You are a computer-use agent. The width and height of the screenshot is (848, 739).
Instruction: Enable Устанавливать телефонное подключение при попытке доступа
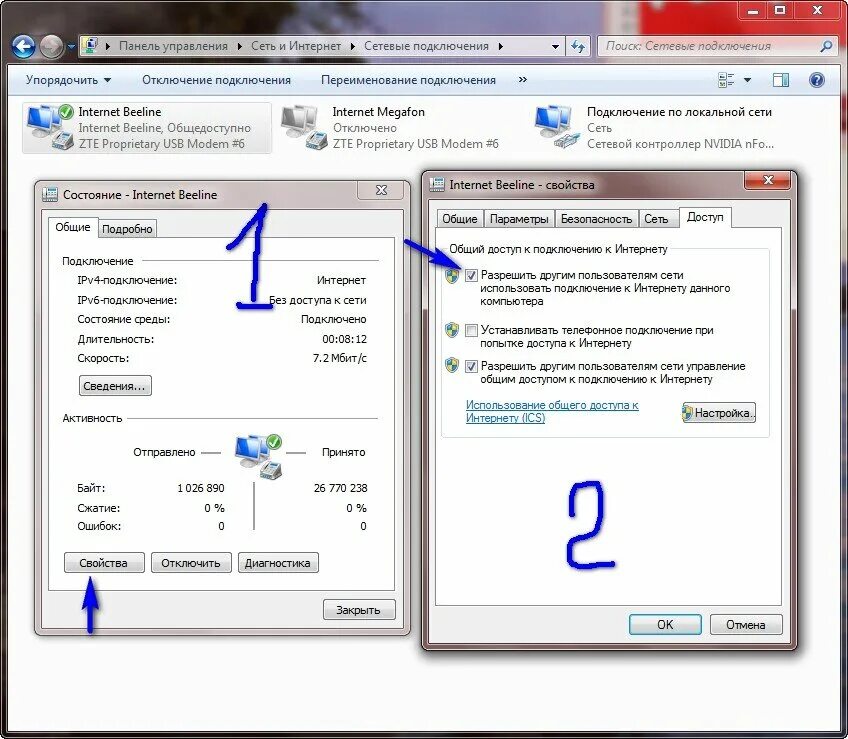(x=471, y=330)
